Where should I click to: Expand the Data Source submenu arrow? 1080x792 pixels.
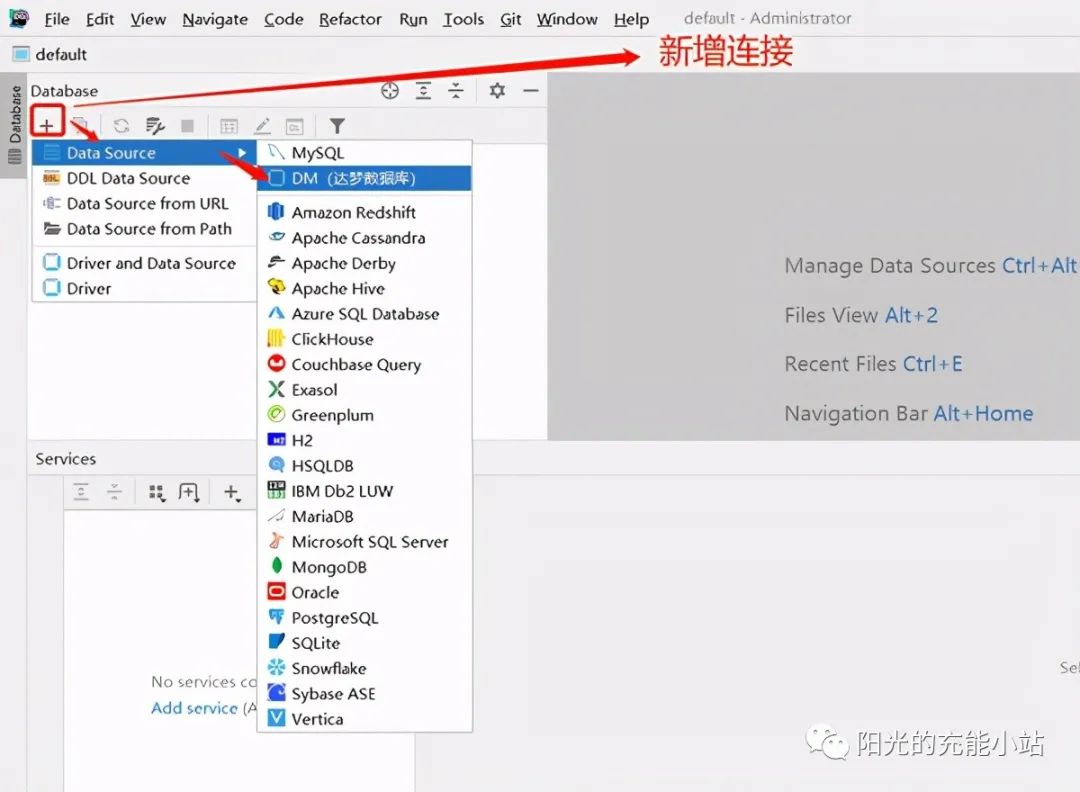pos(242,153)
